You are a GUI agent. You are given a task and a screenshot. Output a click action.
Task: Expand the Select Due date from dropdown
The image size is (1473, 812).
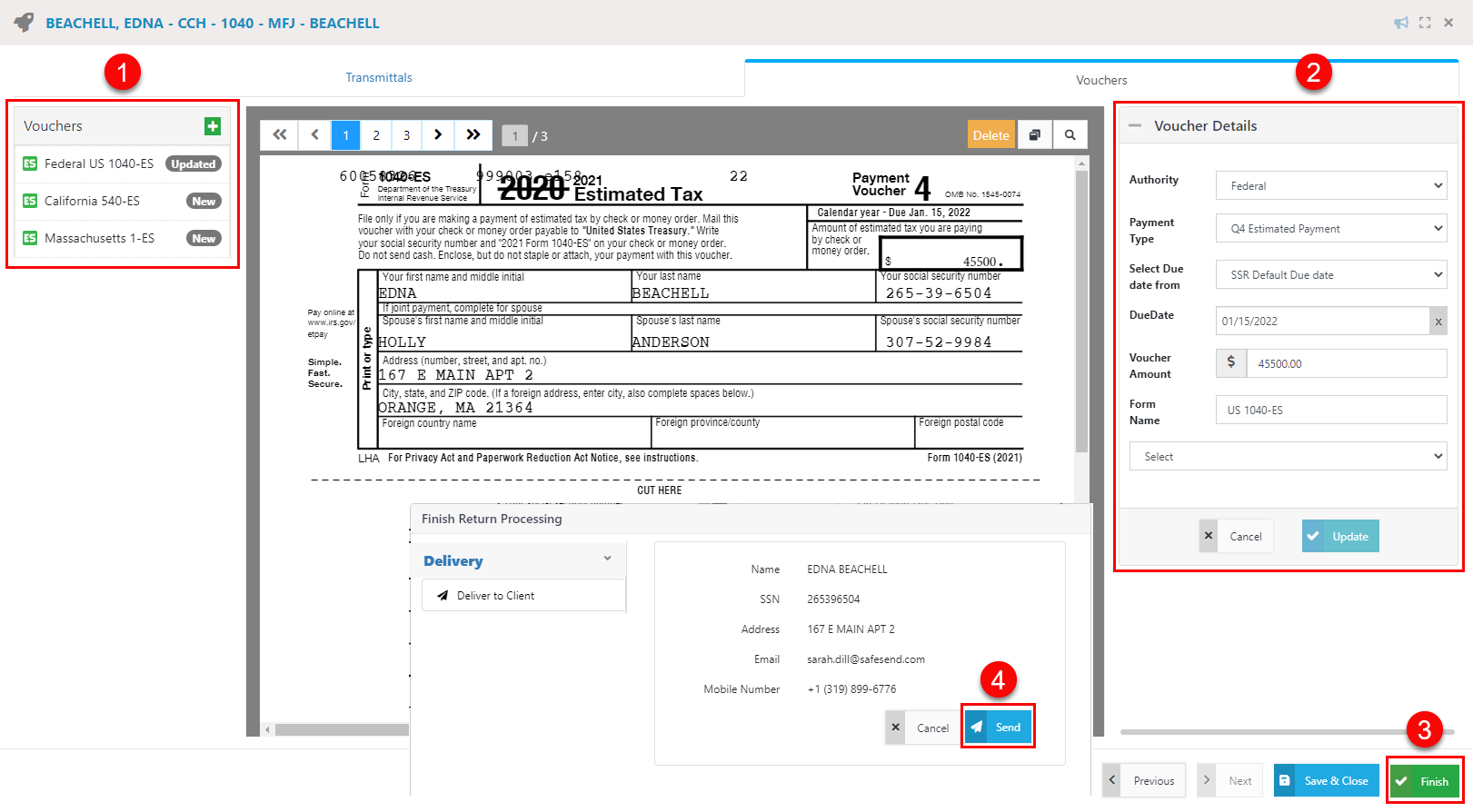1330,275
